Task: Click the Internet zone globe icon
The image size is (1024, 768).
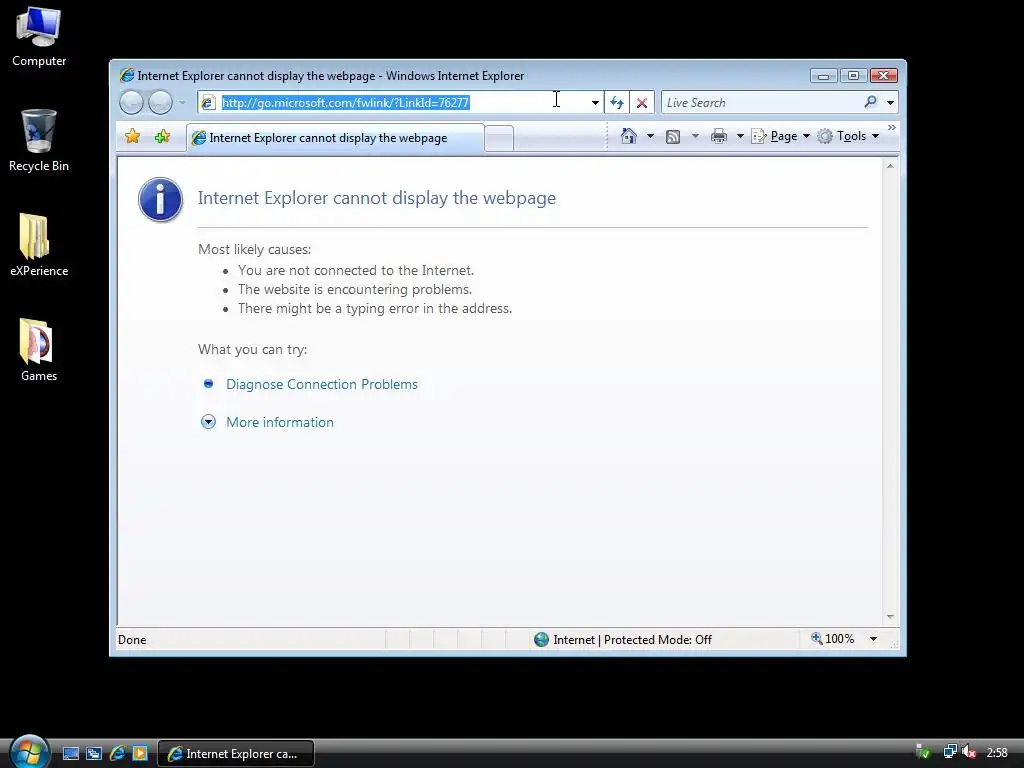Action: [541, 639]
